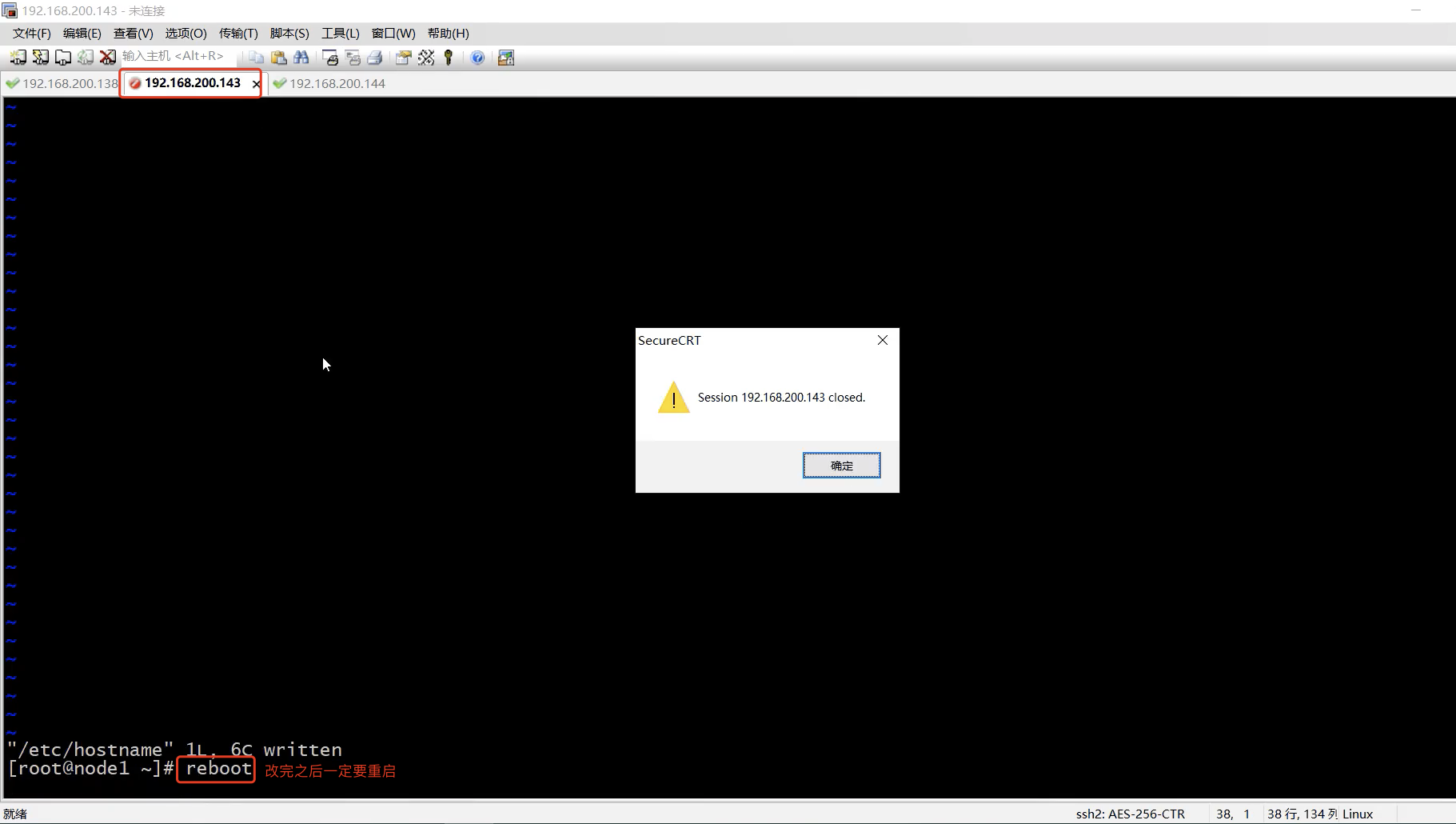Open Session Options toolbar icon
This screenshot has width=1456, height=824.
pos(403,58)
